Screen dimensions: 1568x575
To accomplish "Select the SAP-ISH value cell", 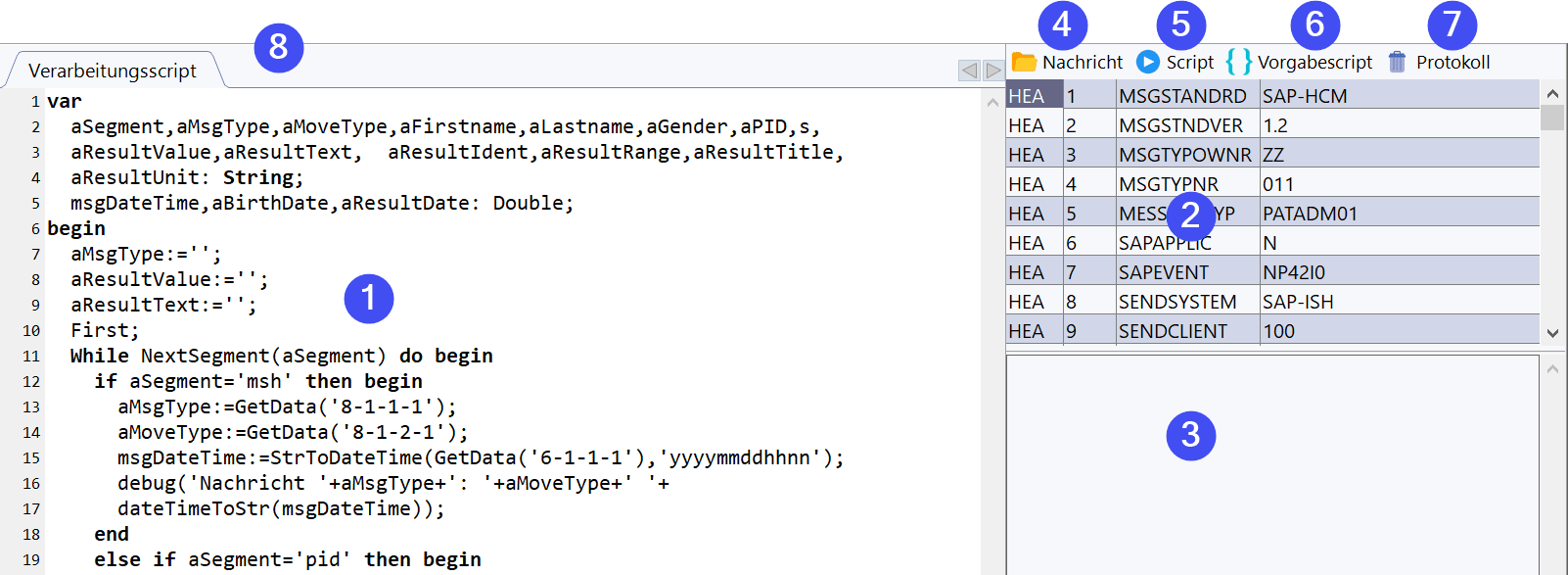I will 1298,302.
